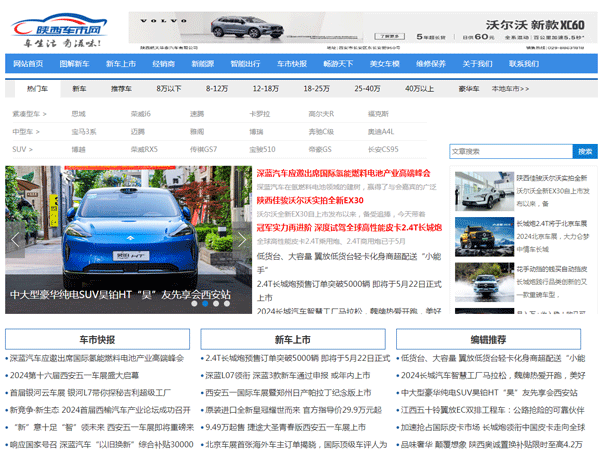The width and height of the screenshot is (600, 449).
Task: Select 美女车模 in the navigation bar
Action: [x=385, y=64]
